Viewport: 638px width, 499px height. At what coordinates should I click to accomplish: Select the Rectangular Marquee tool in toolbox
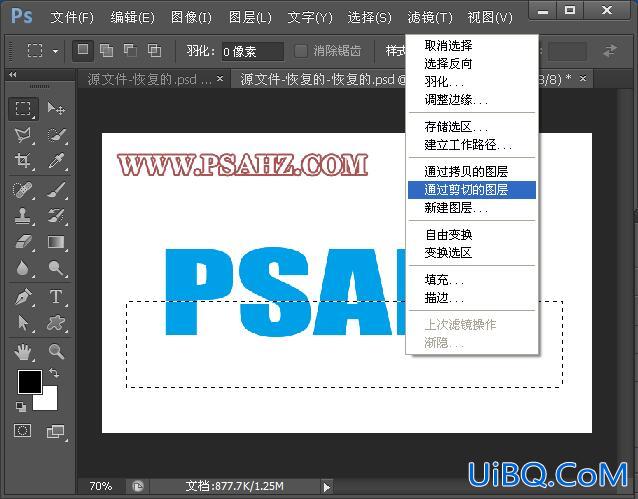click(x=23, y=109)
